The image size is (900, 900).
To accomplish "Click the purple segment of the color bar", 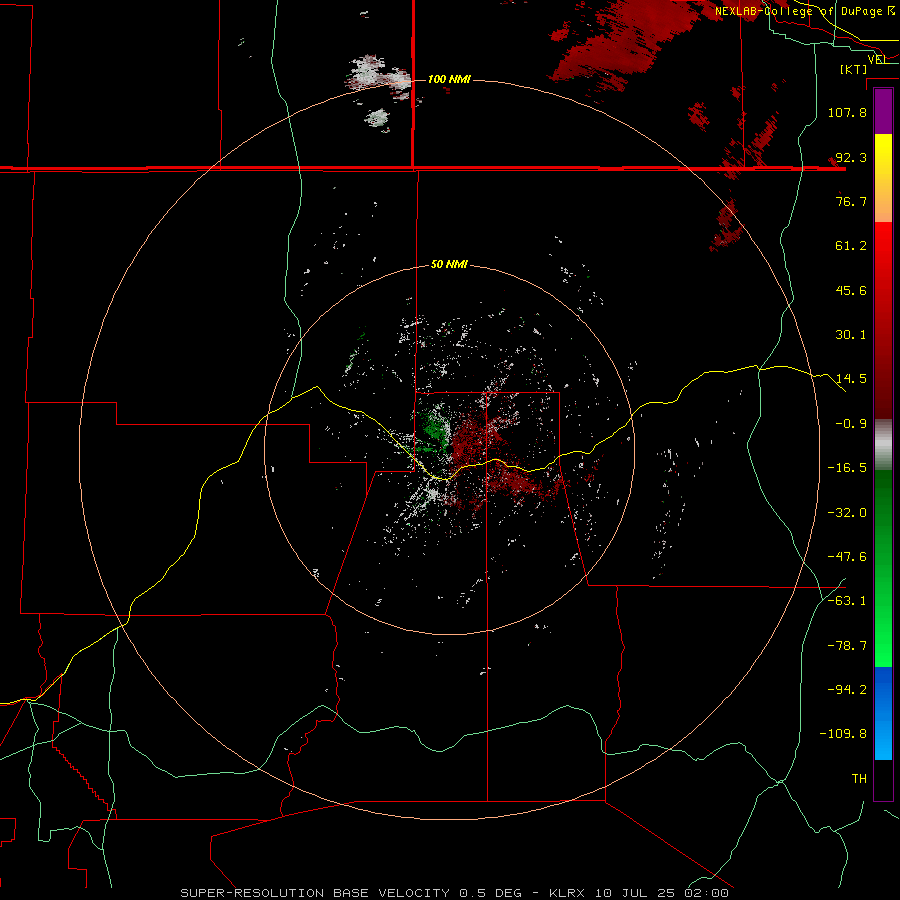I will click(883, 111).
